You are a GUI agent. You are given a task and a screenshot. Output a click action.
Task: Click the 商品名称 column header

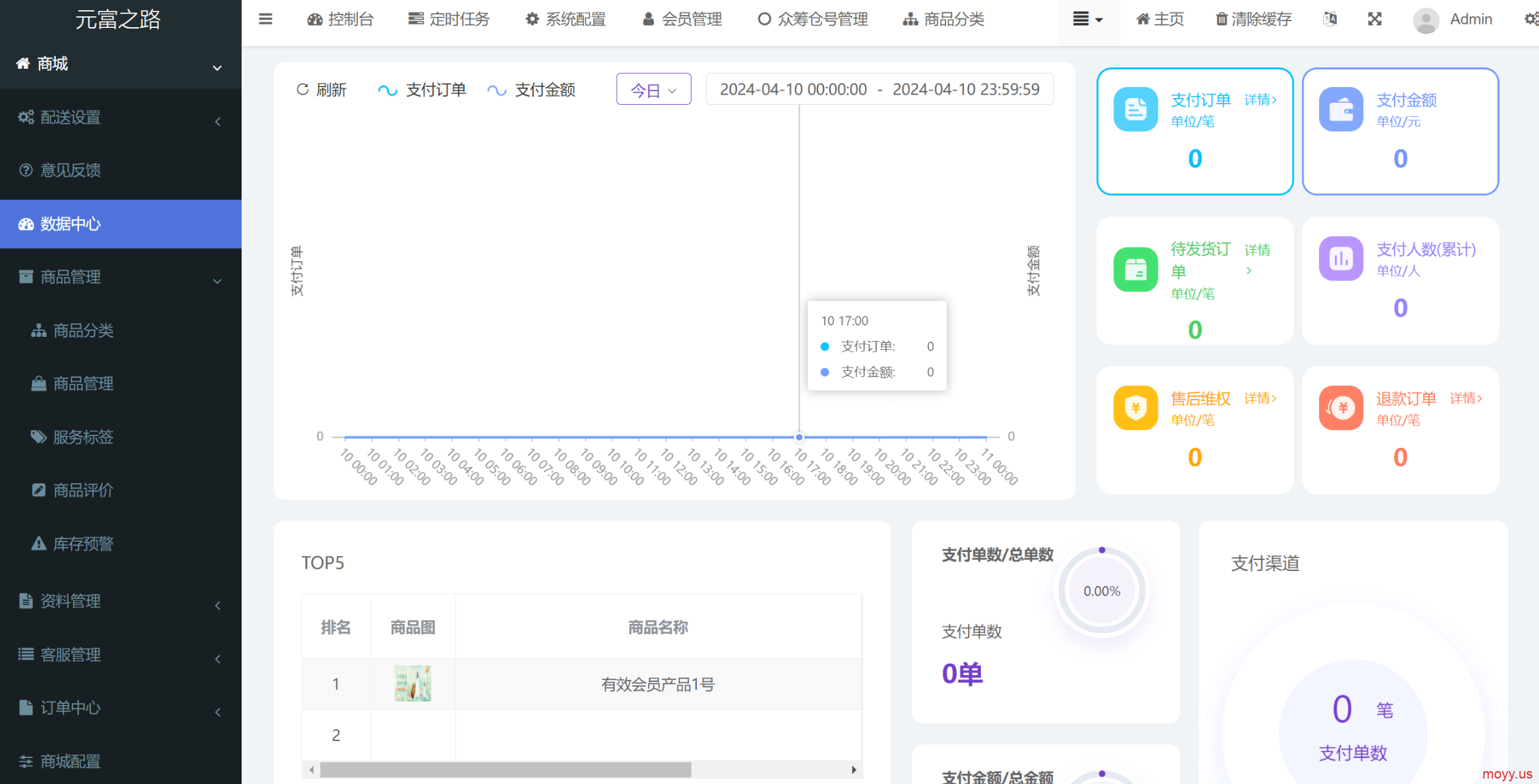click(x=658, y=627)
